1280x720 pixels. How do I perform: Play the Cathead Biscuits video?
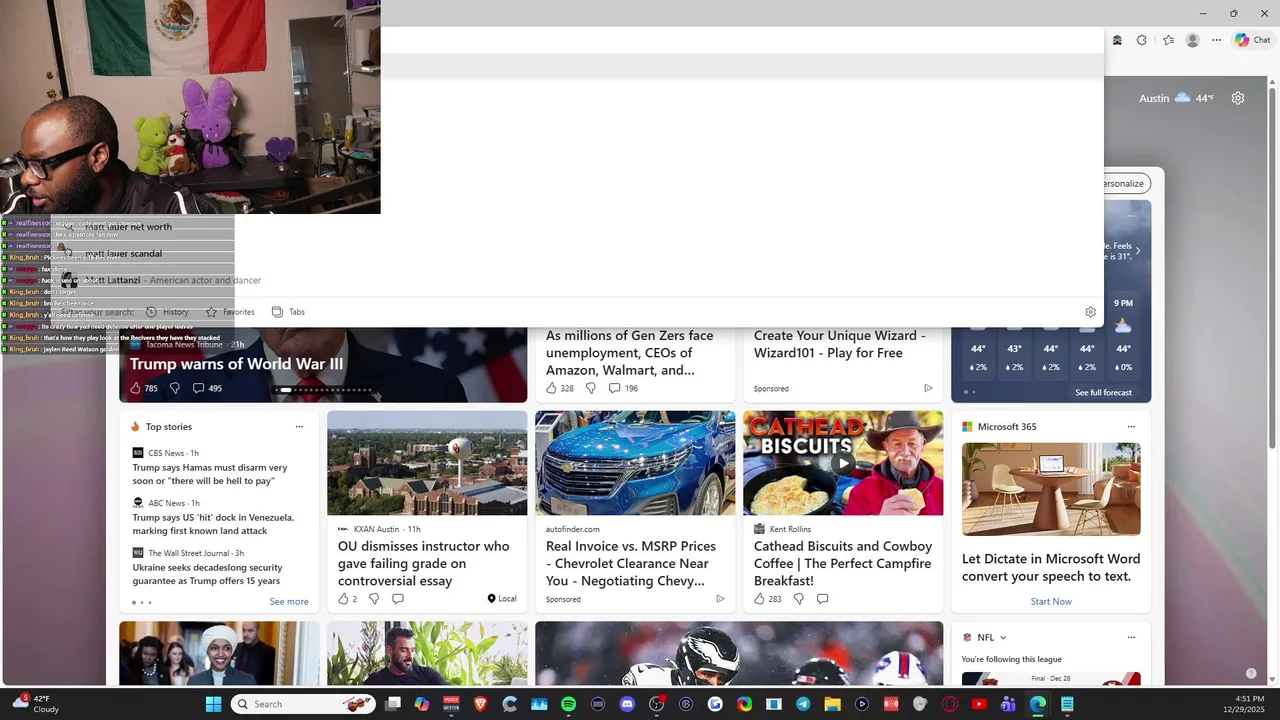point(843,463)
